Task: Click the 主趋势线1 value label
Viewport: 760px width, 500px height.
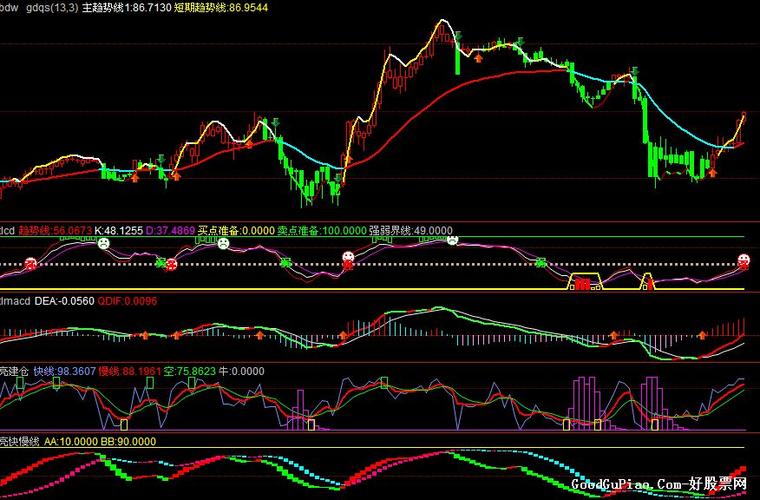Action: (127, 8)
